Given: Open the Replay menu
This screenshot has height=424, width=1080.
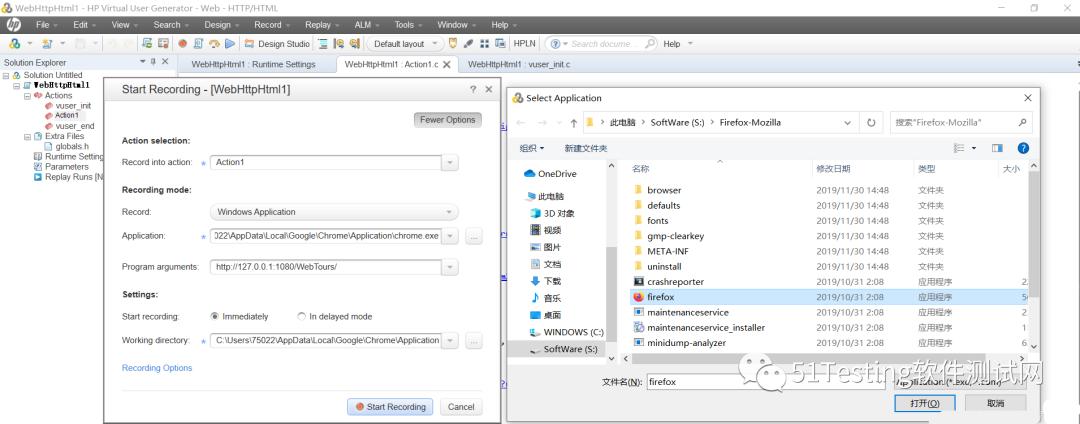Looking at the screenshot, I should point(318,24).
